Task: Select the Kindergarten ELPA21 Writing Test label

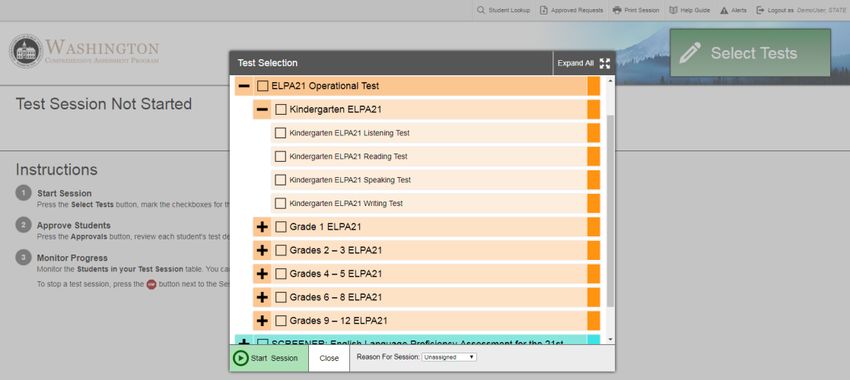Action: (346, 203)
